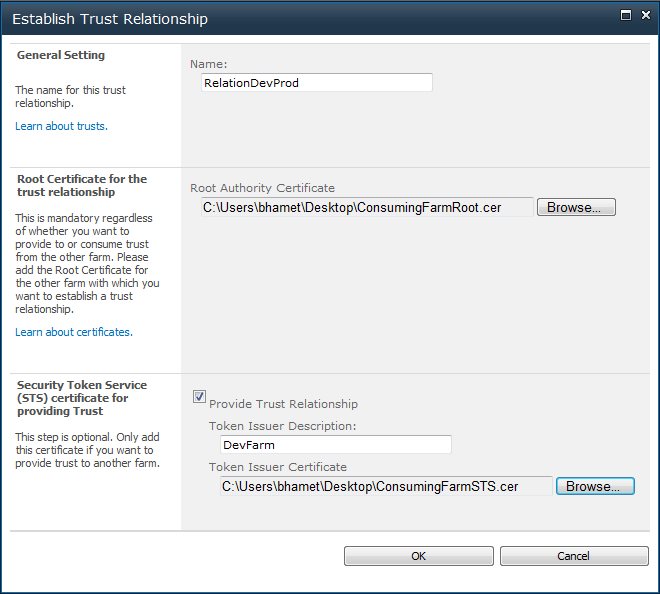Click the Name: label
The height and width of the screenshot is (594, 660).
[x=209, y=64]
